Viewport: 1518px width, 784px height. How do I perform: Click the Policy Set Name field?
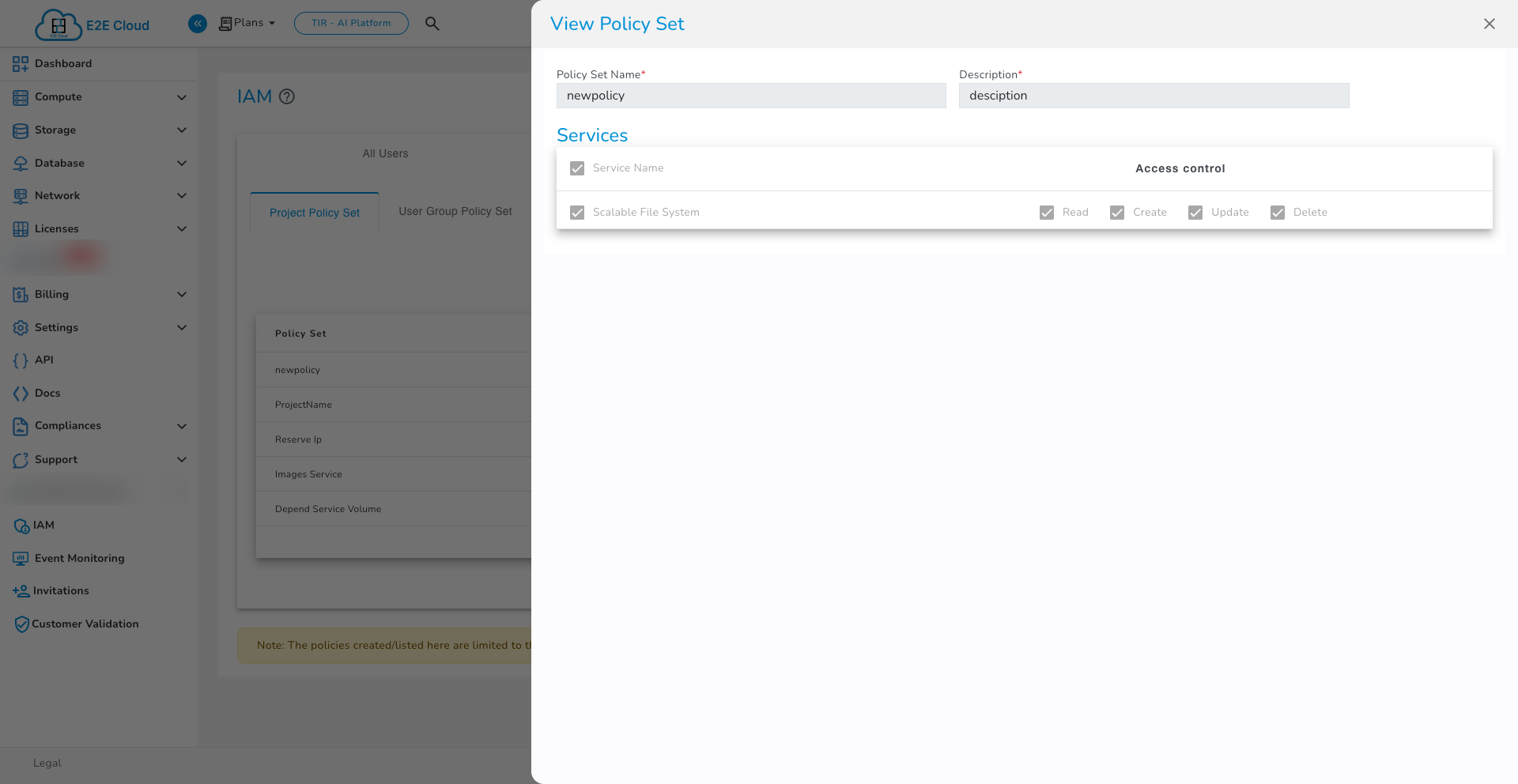[x=751, y=96]
